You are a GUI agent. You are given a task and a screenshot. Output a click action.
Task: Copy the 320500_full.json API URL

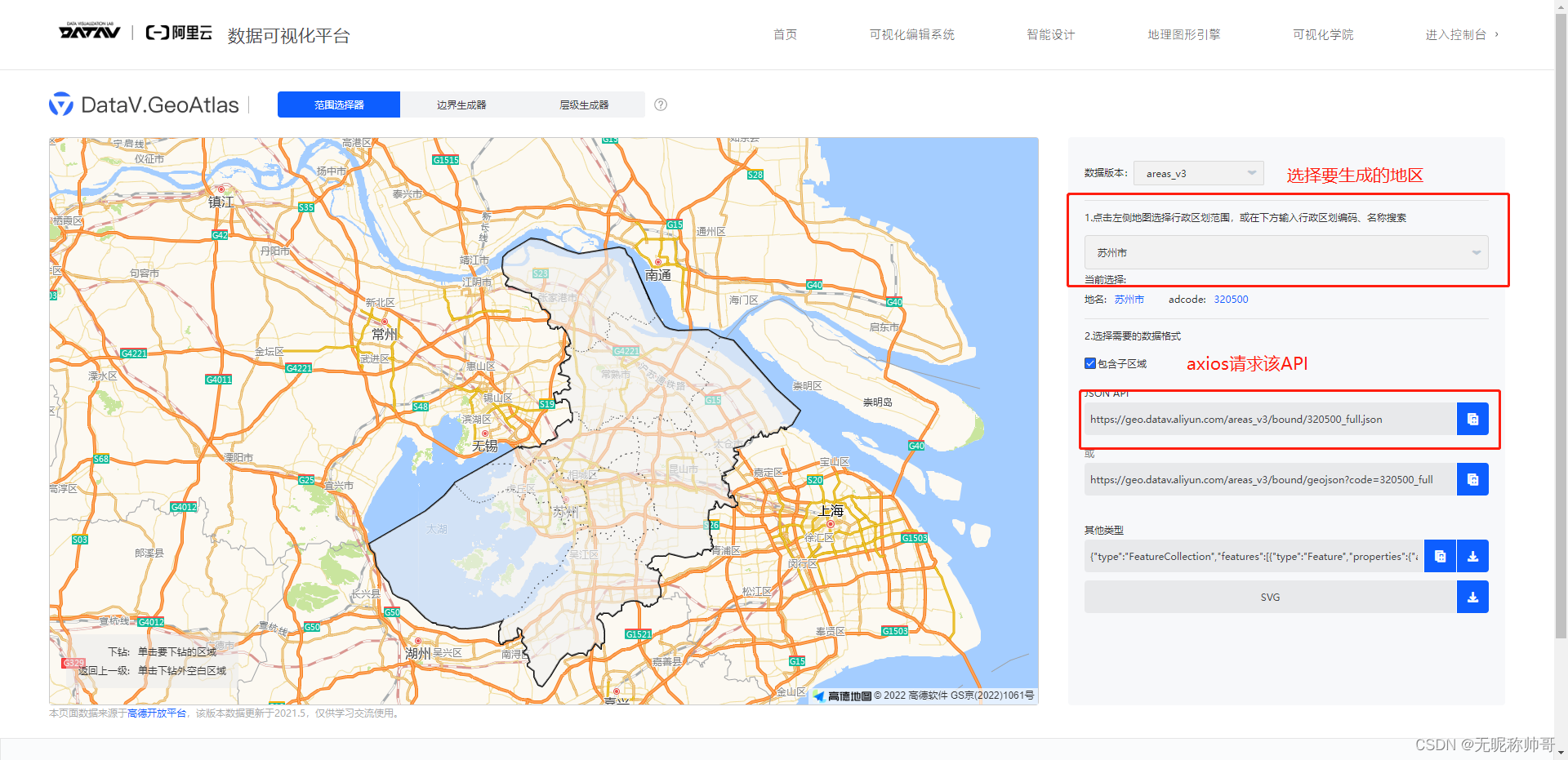tap(1472, 419)
